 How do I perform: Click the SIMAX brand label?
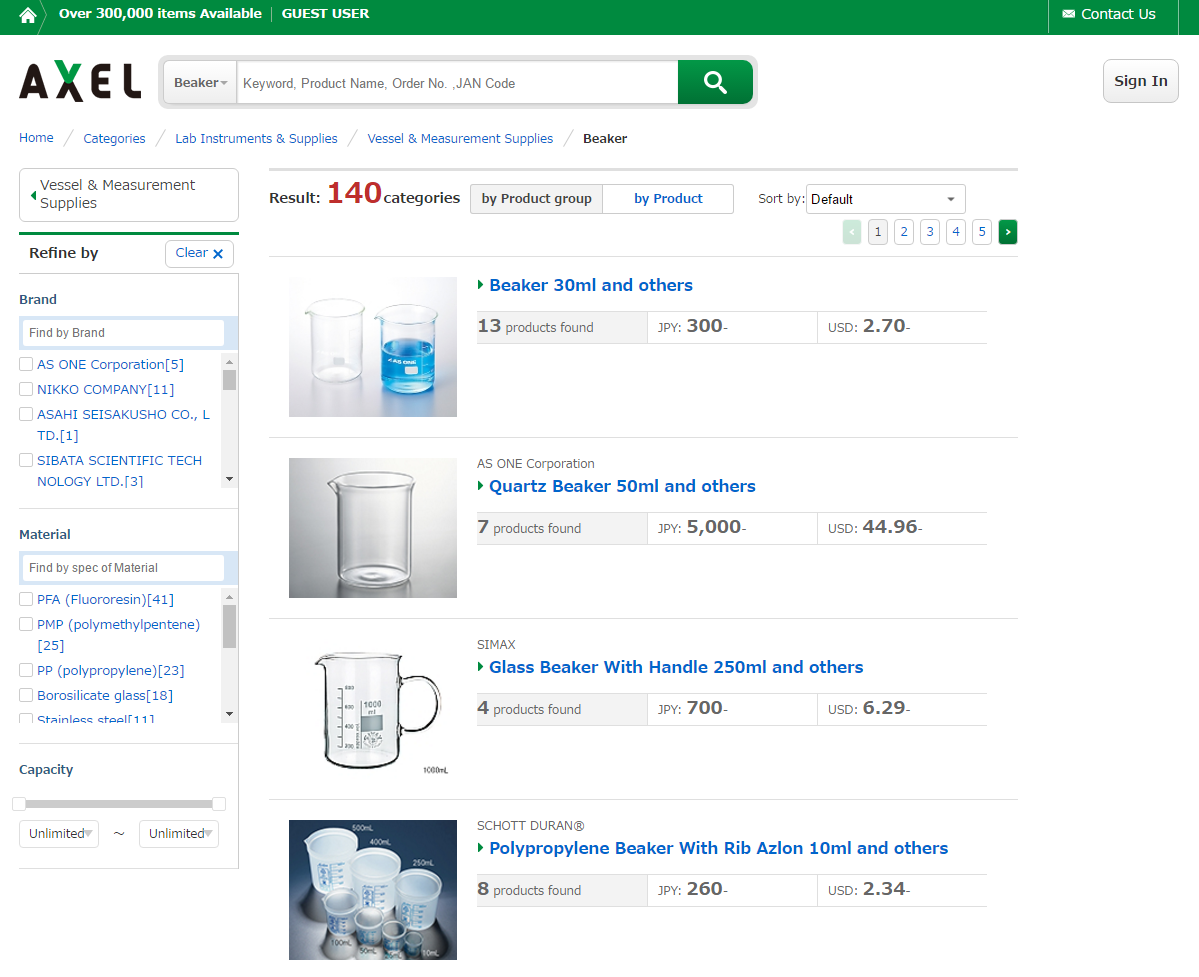click(496, 644)
